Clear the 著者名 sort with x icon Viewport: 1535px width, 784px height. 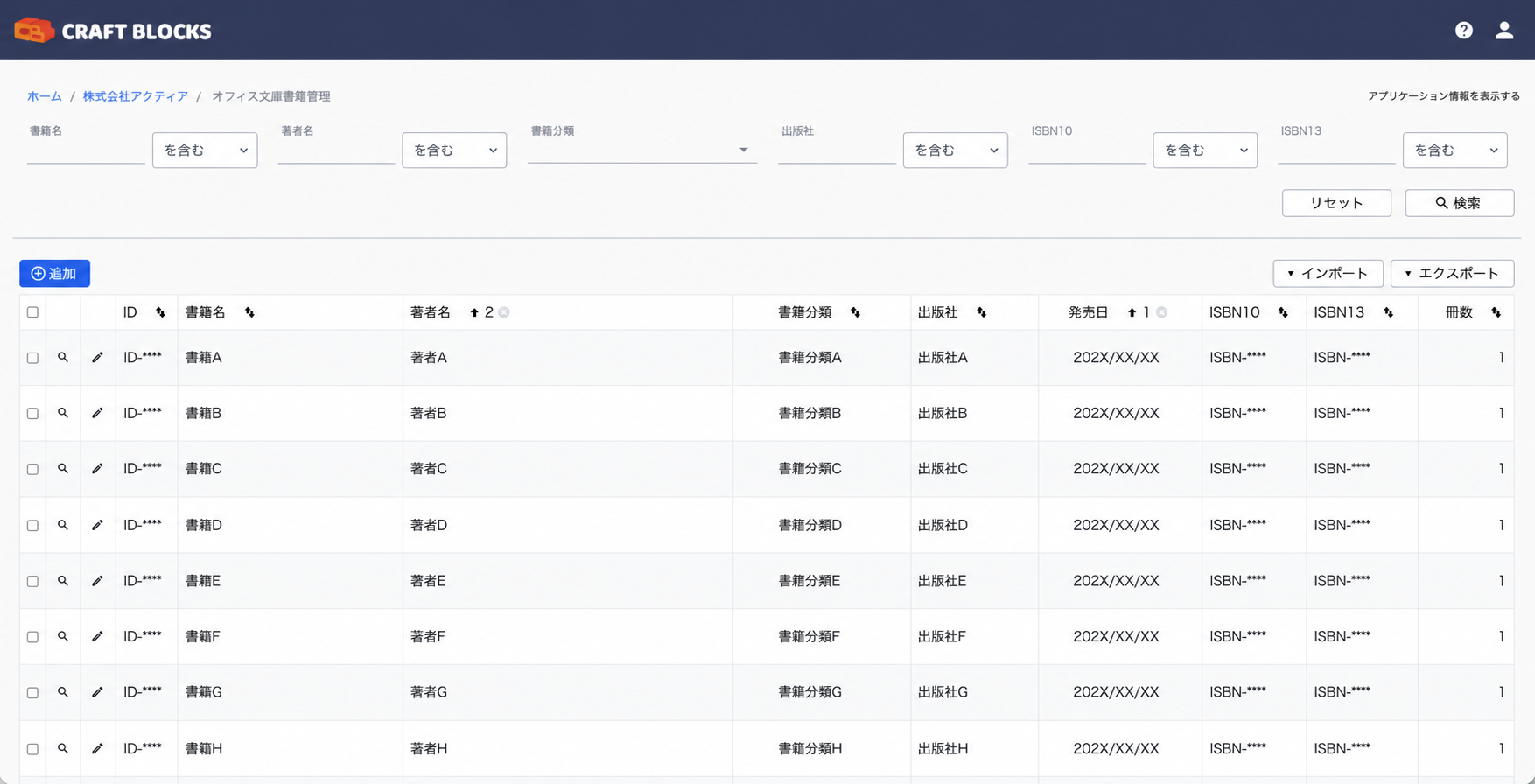[504, 312]
